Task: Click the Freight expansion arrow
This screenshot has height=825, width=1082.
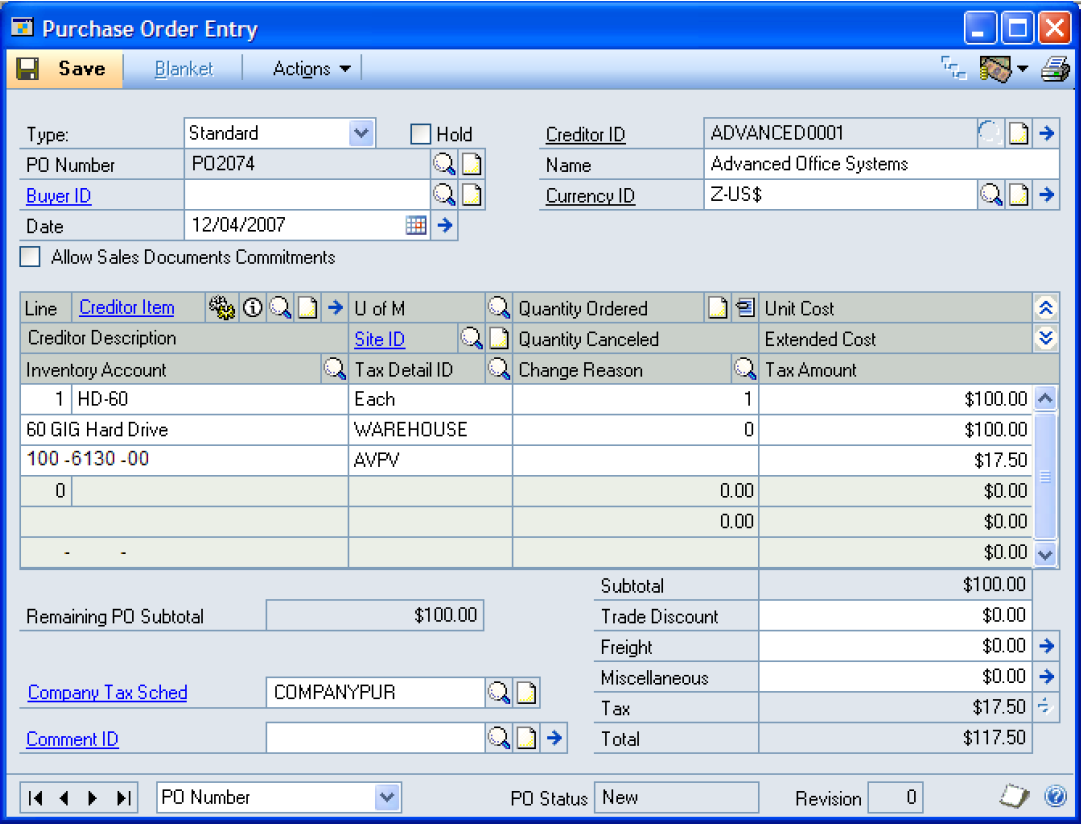Action: 1047,646
